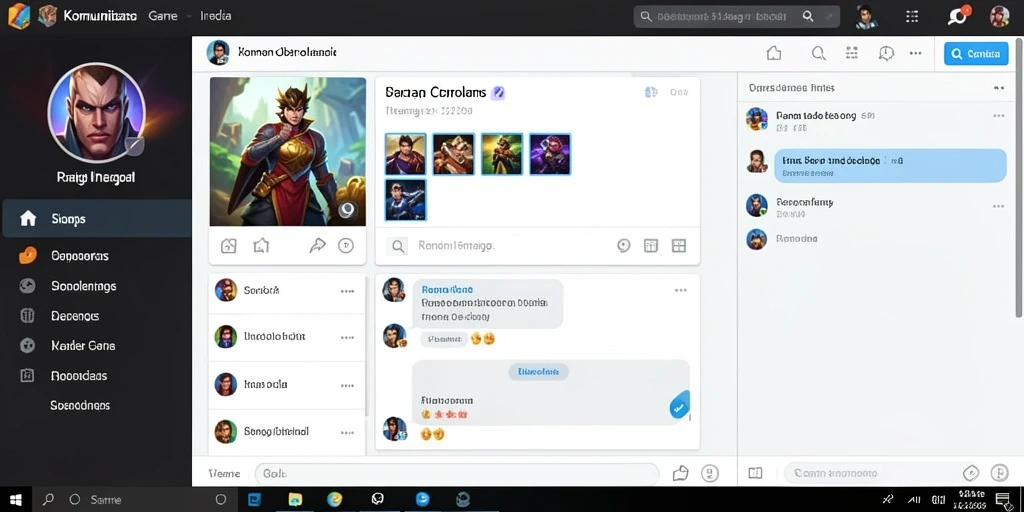Select the first hero thumbnail in Saraan Cerrolams
Screen dimensions: 1024x512
coord(406,154)
